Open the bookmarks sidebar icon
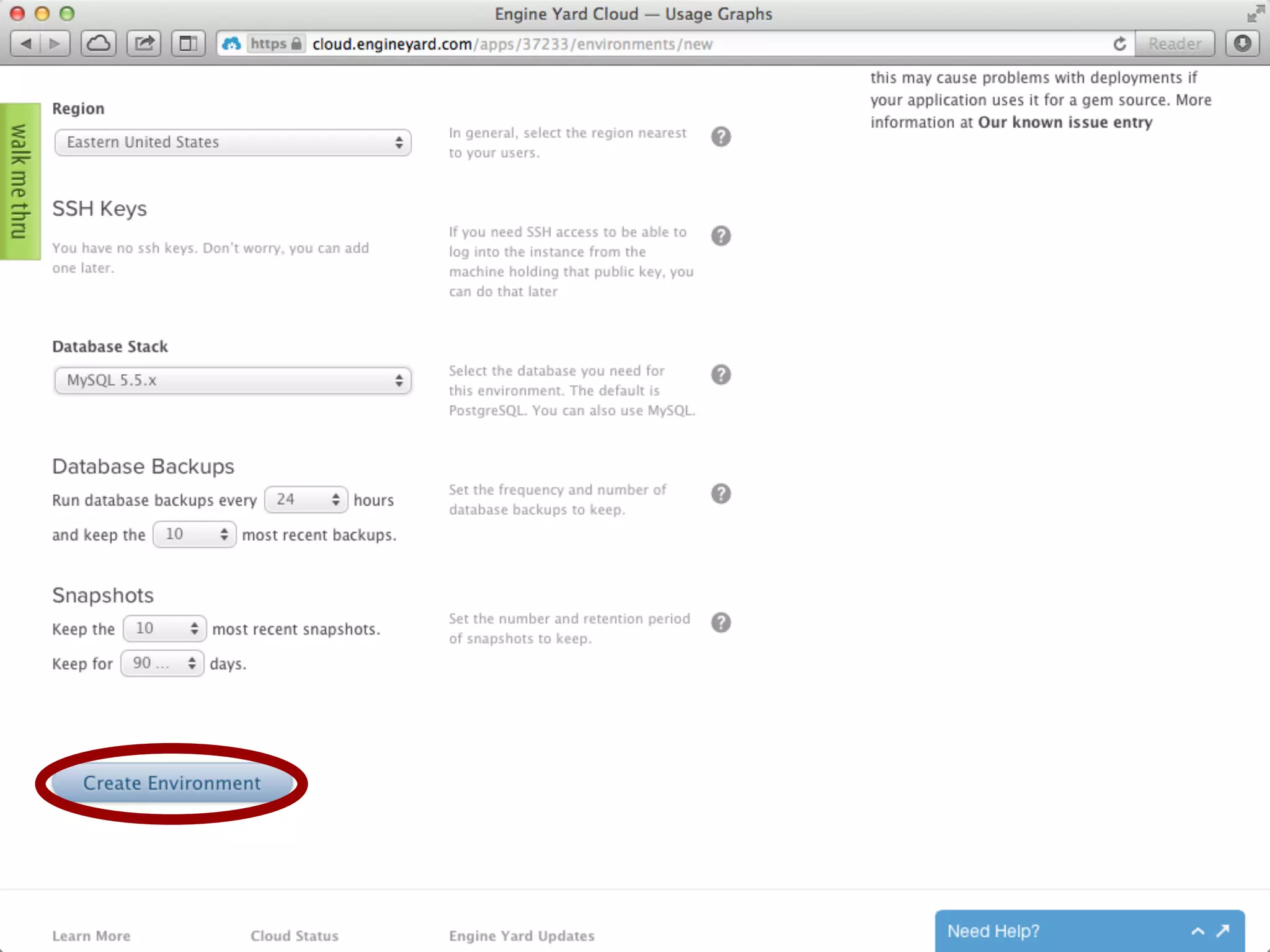 pyautogui.click(x=188, y=43)
